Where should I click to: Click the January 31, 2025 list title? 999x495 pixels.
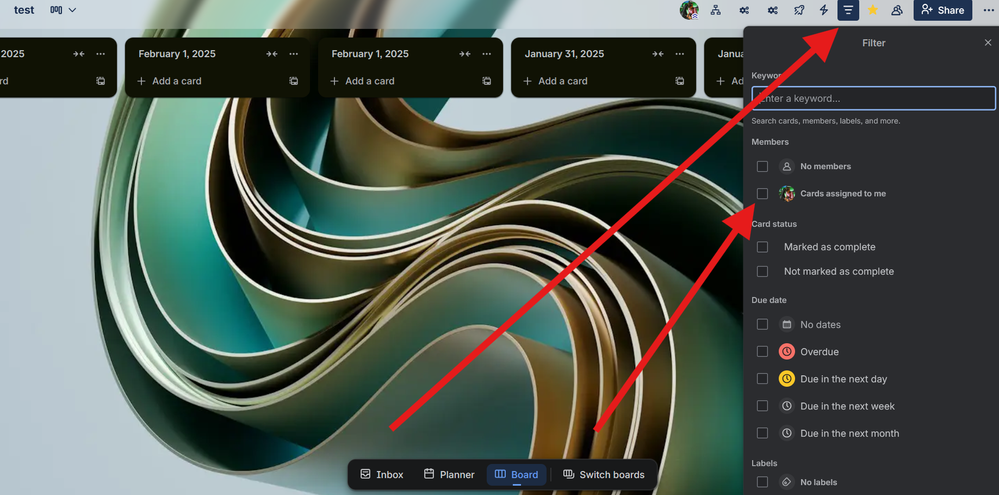(564, 54)
